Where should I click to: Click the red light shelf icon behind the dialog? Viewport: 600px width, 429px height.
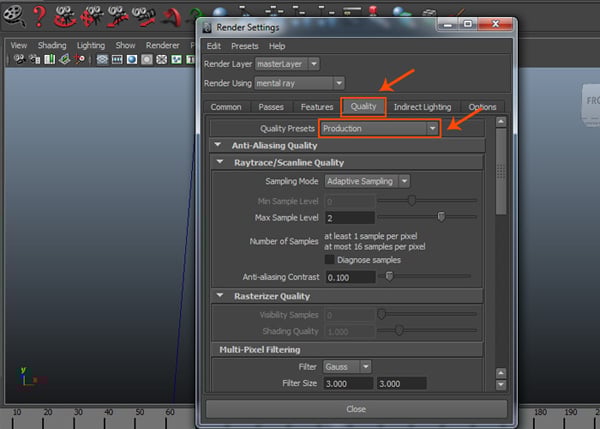click(x=373, y=11)
